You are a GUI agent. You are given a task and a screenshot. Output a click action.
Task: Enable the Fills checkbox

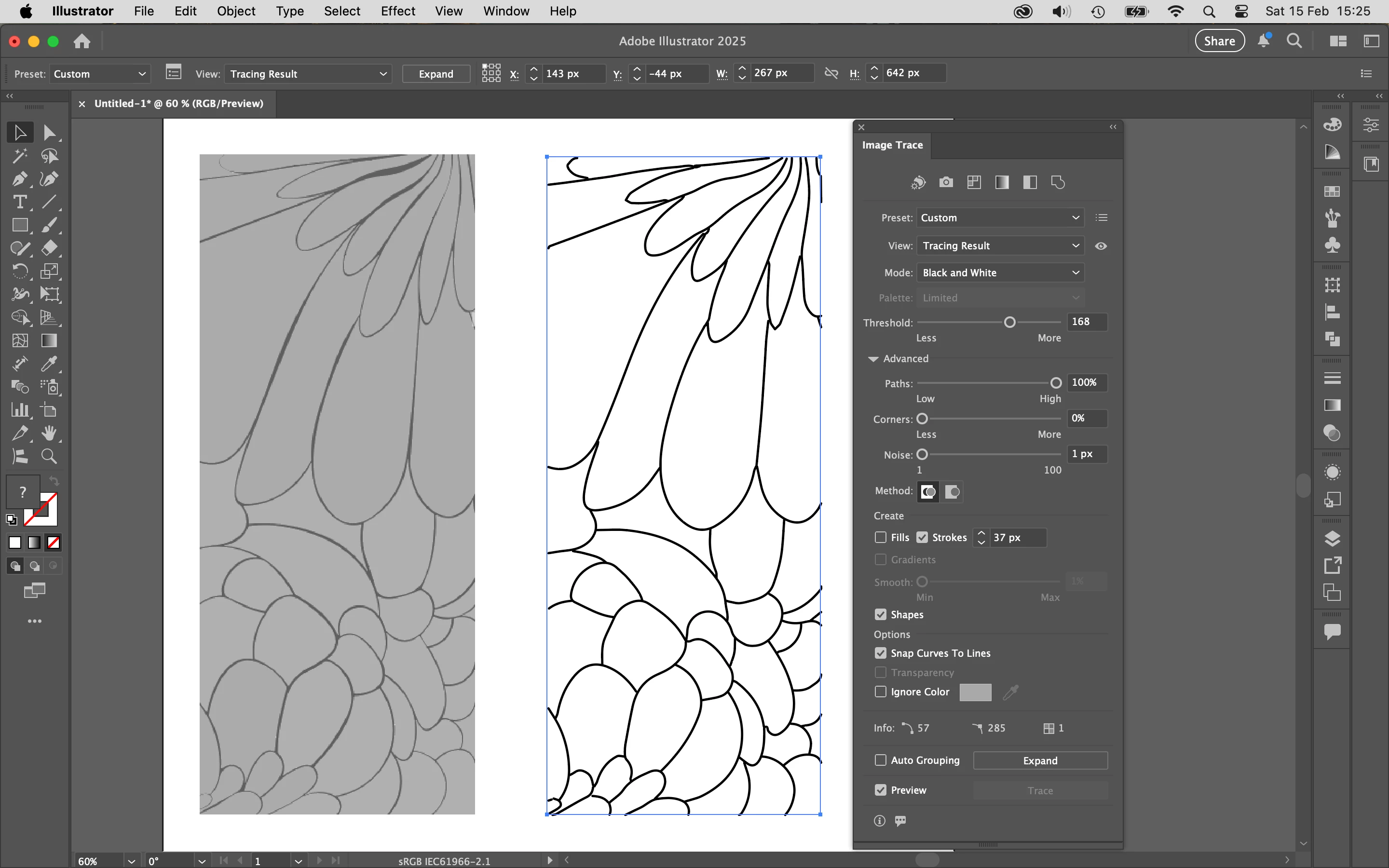click(x=881, y=537)
